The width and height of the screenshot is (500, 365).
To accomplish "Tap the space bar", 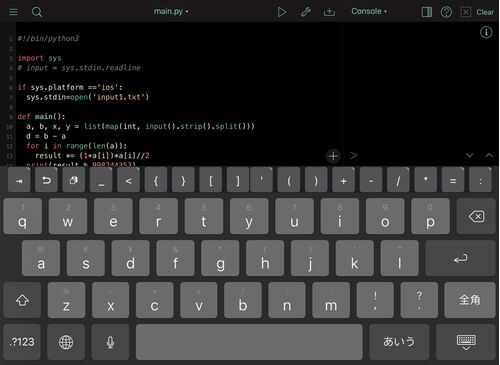I will 249,342.
